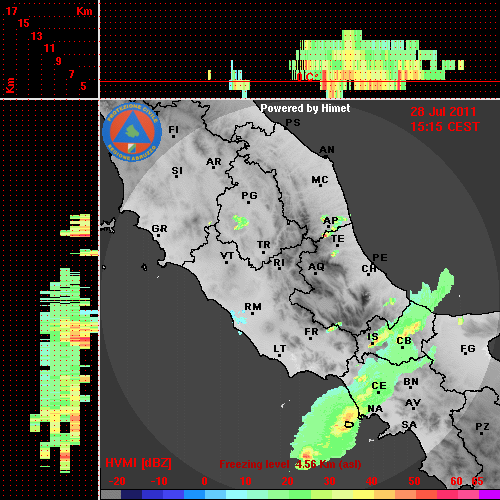Click the SI city label

tap(177, 171)
